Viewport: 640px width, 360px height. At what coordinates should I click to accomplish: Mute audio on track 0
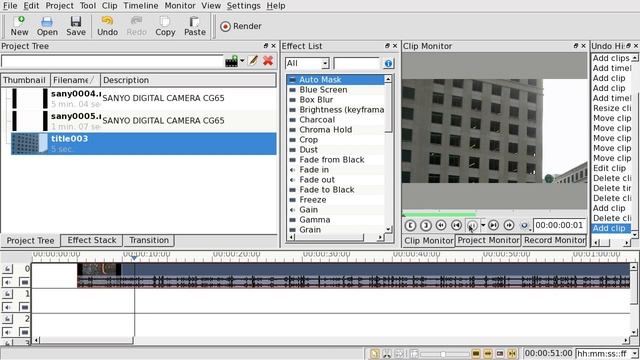[7, 282]
